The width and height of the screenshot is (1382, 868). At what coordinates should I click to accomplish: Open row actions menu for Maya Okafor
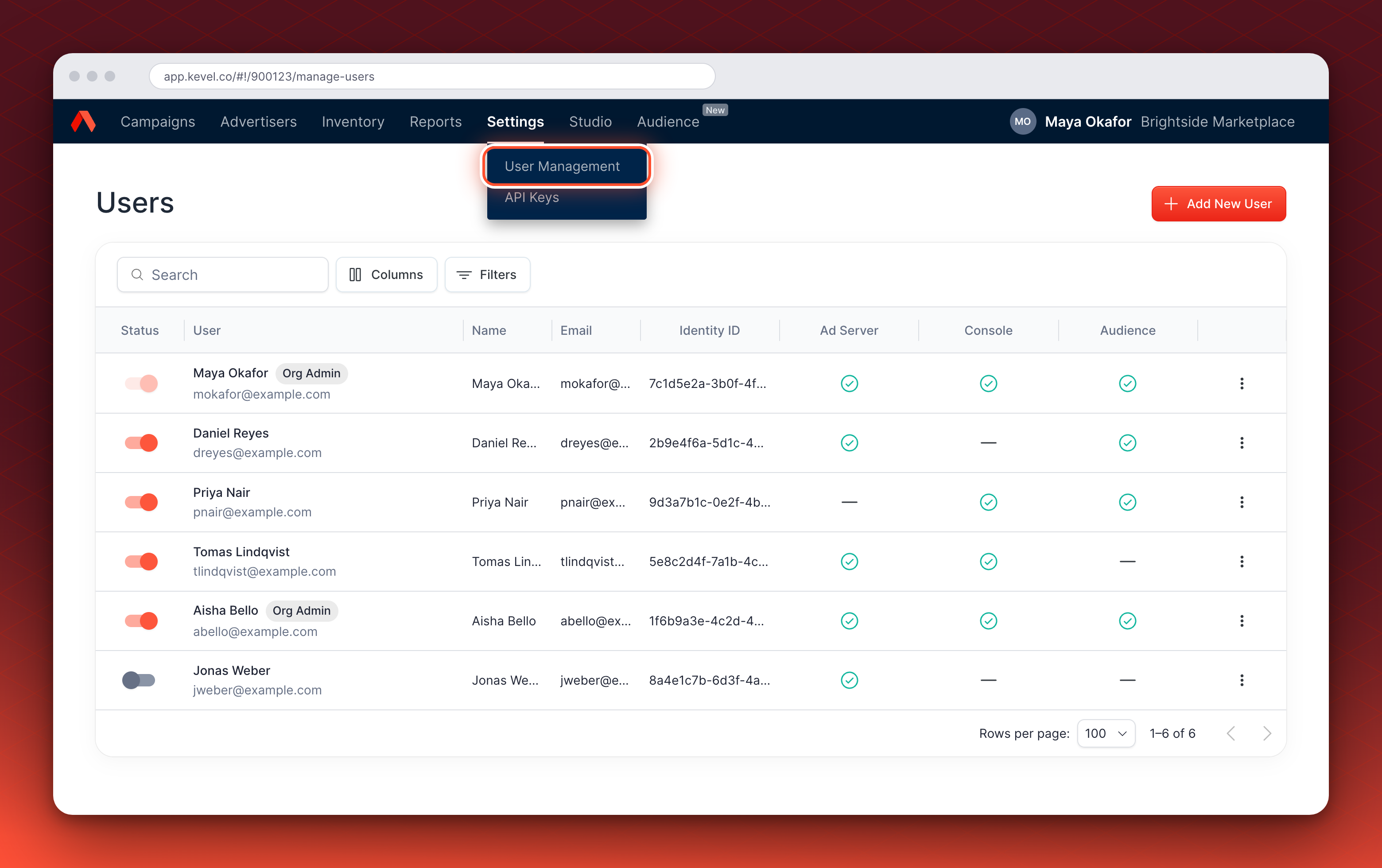(1242, 383)
